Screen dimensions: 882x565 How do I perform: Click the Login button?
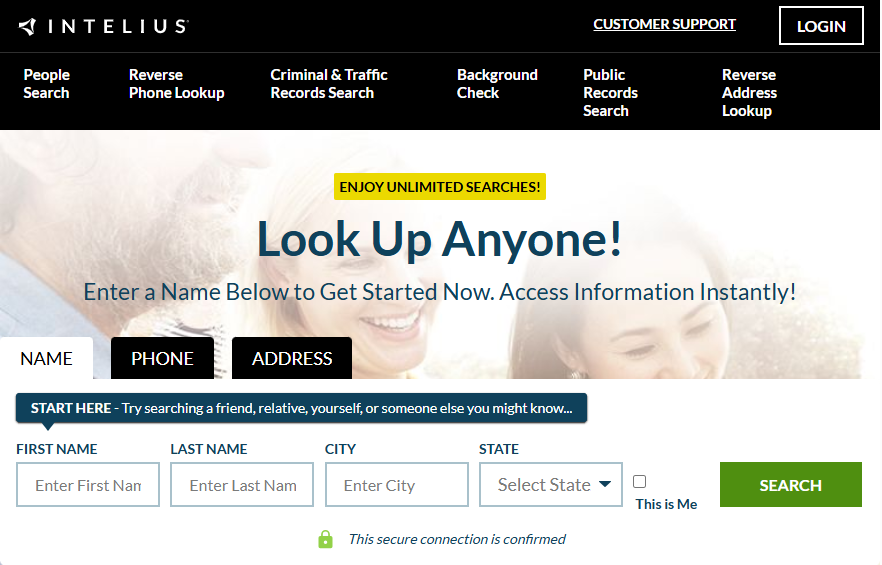(821, 26)
